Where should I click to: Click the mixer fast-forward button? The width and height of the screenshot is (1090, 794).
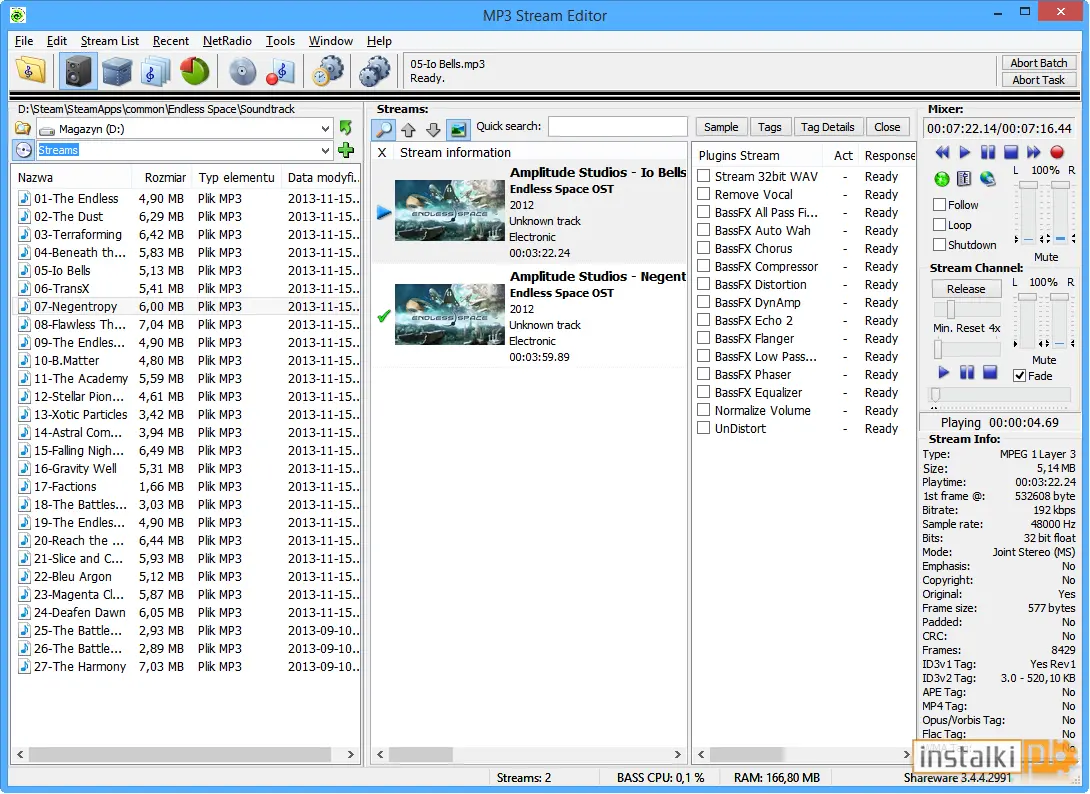[1034, 152]
